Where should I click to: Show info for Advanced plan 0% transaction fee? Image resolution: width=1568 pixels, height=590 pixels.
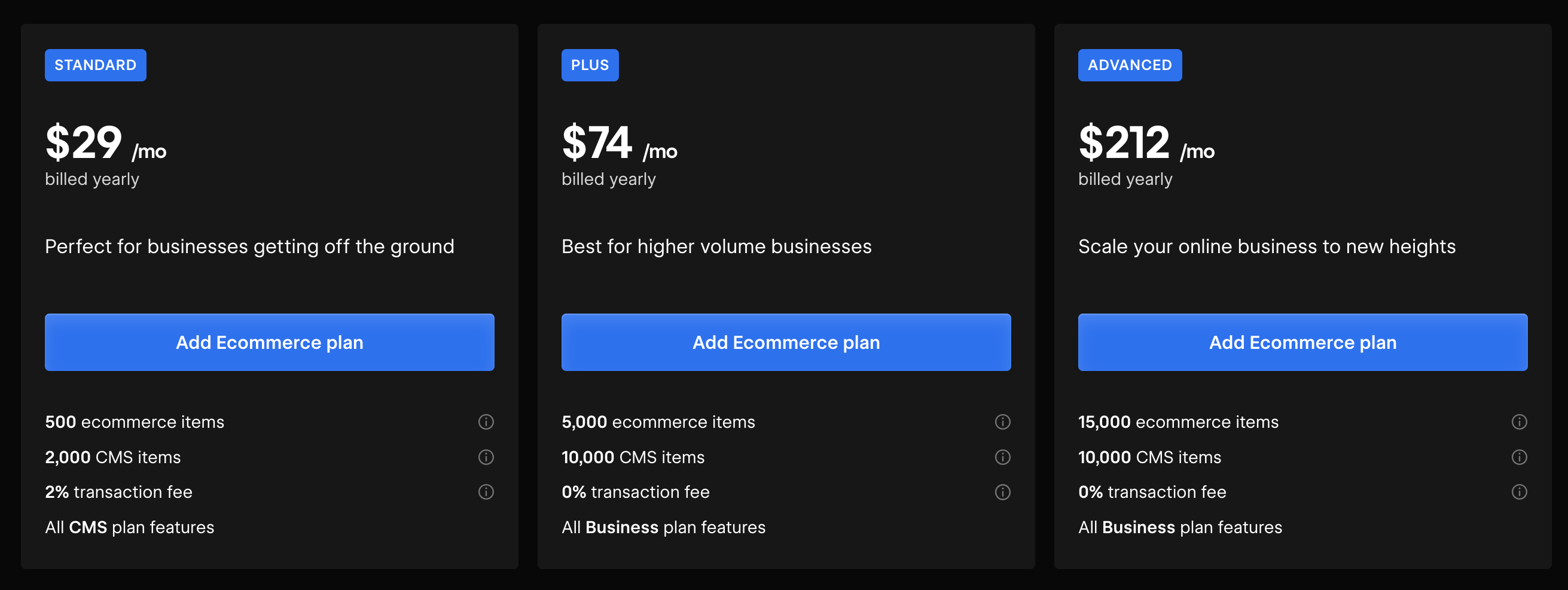click(x=1520, y=492)
